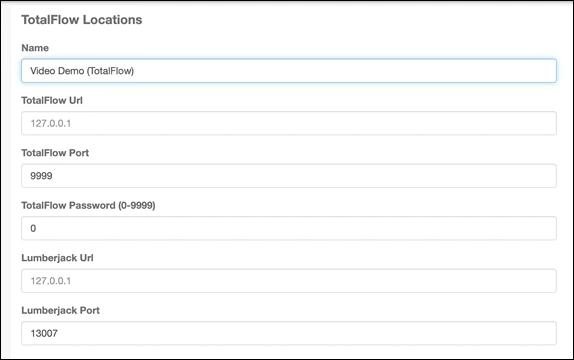Click the 0 password value
The width and height of the screenshot is (574, 360).
(33, 229)
